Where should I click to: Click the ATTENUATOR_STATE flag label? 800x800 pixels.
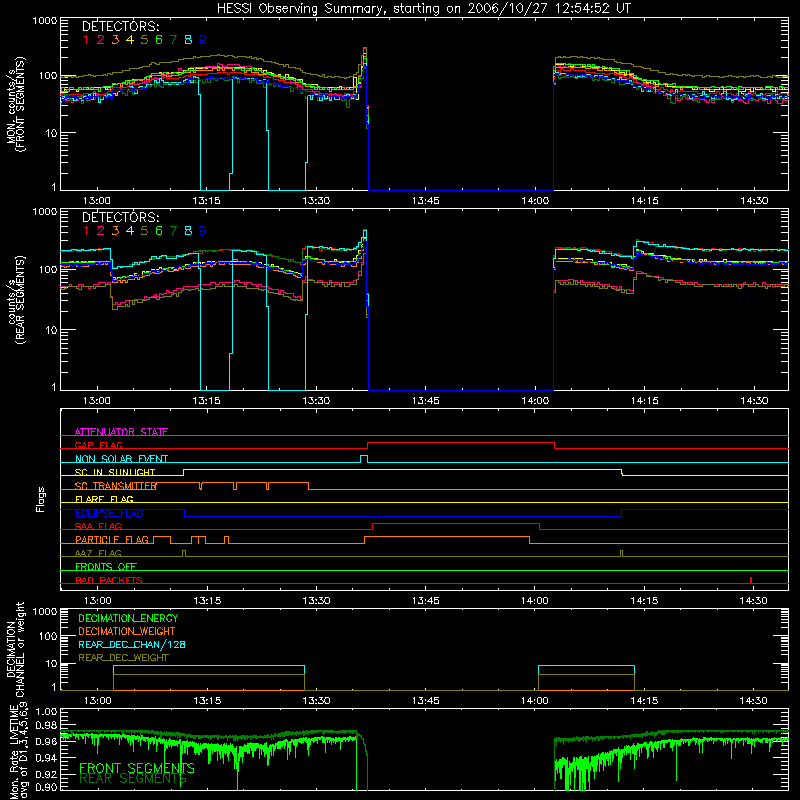coord(121,432)
